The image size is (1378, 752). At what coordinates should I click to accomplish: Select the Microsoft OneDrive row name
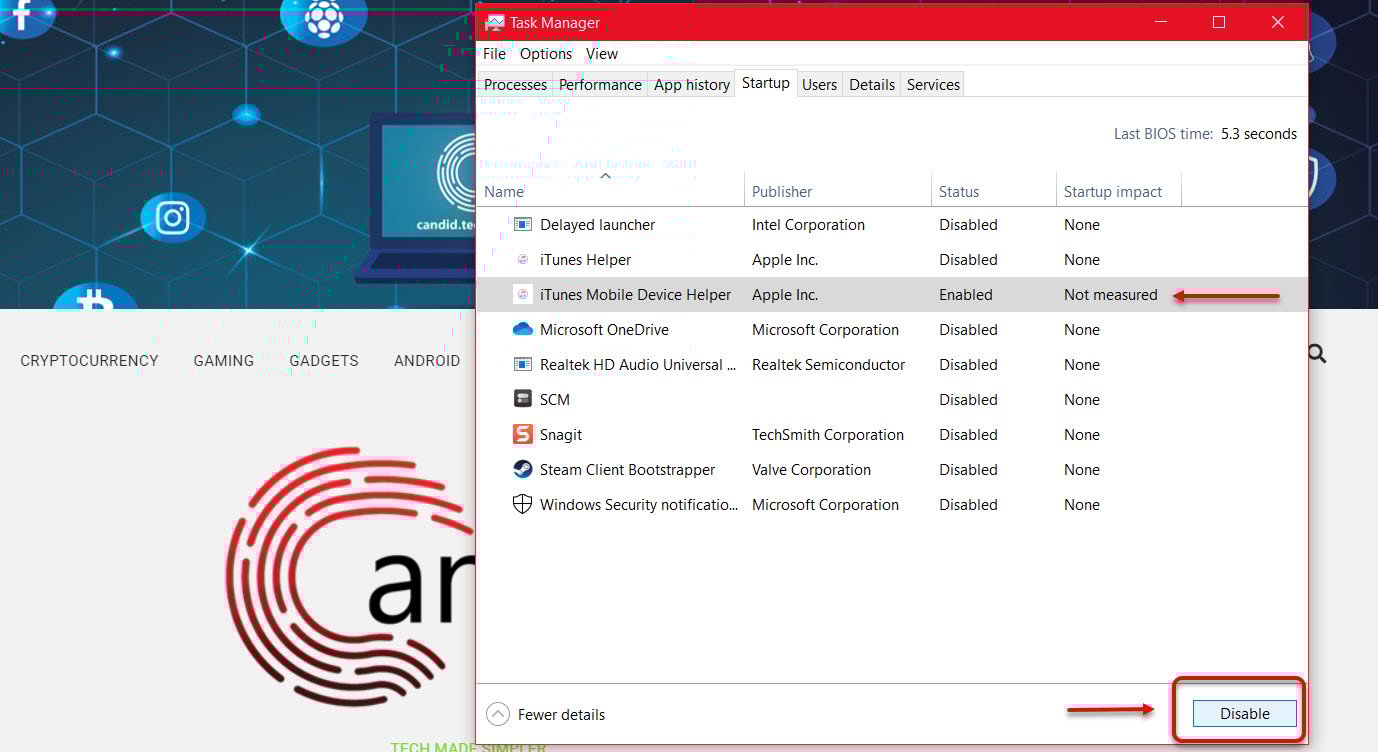click(605, 330)
